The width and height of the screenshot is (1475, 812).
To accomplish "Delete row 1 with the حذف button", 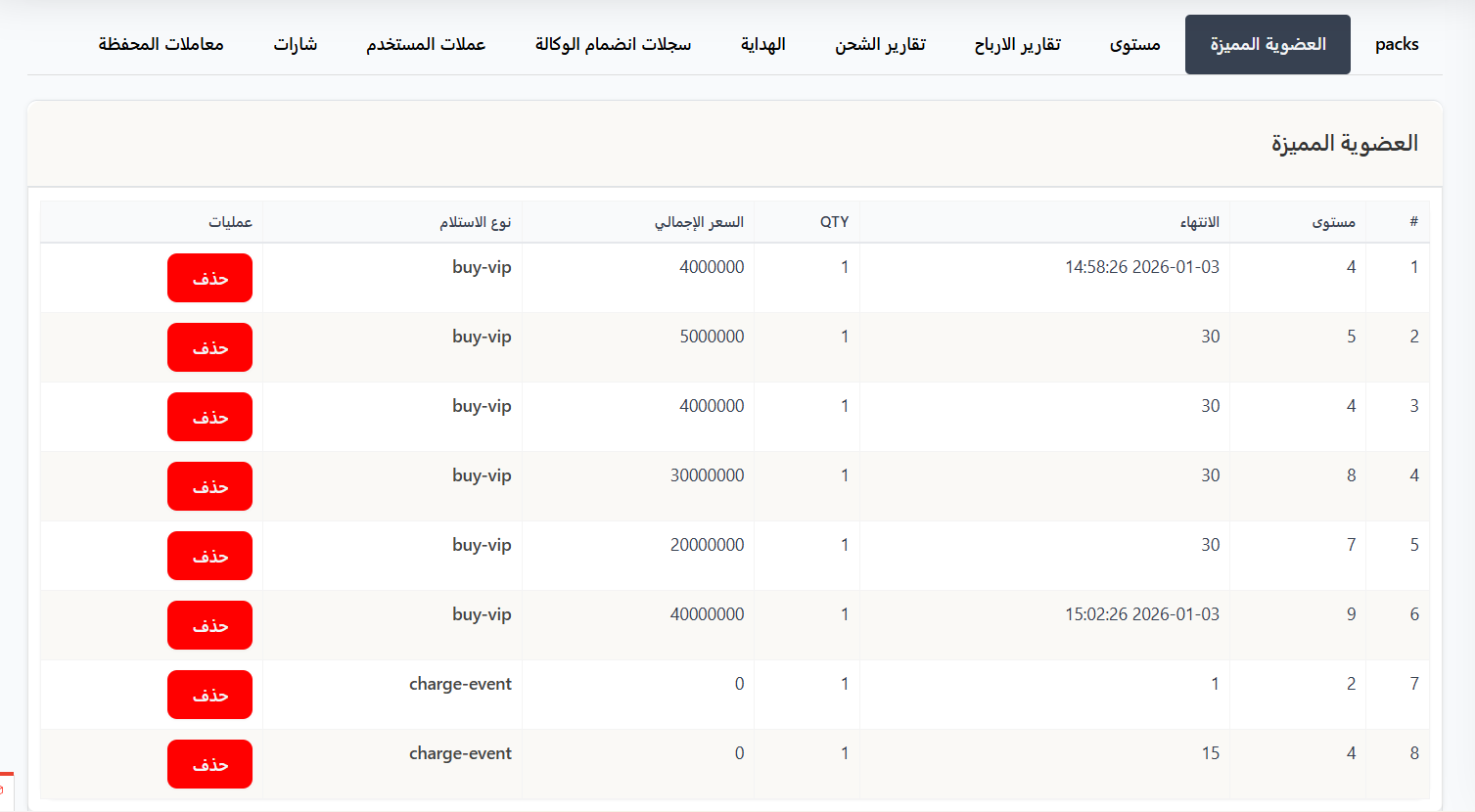I will 209,278.
